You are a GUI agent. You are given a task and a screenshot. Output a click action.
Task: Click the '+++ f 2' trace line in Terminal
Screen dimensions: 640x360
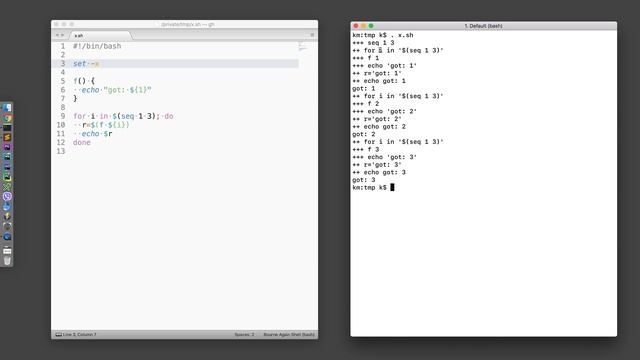[x=366, y=104]
